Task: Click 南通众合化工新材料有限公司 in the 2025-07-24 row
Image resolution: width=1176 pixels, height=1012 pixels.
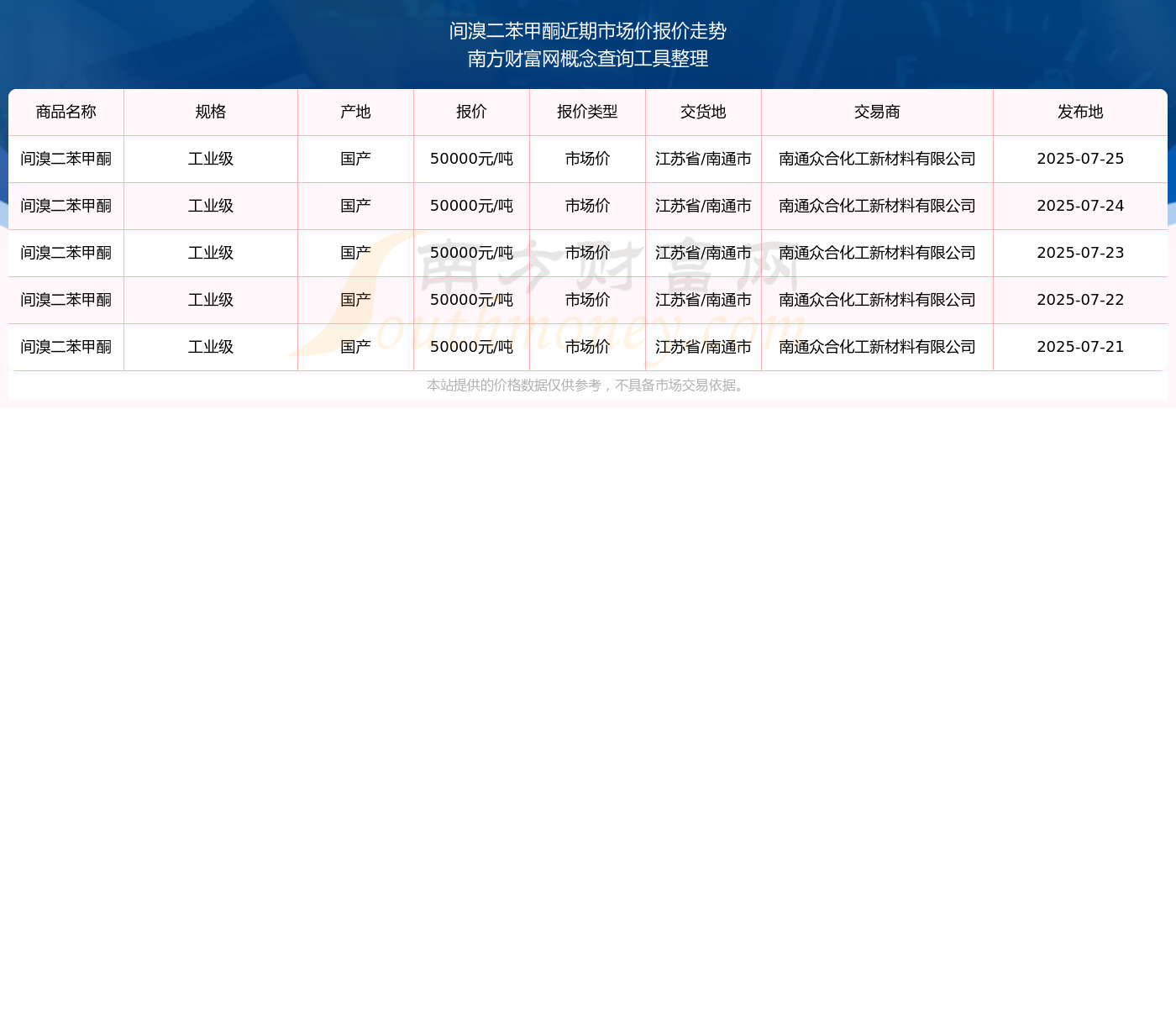Action: 877,206
